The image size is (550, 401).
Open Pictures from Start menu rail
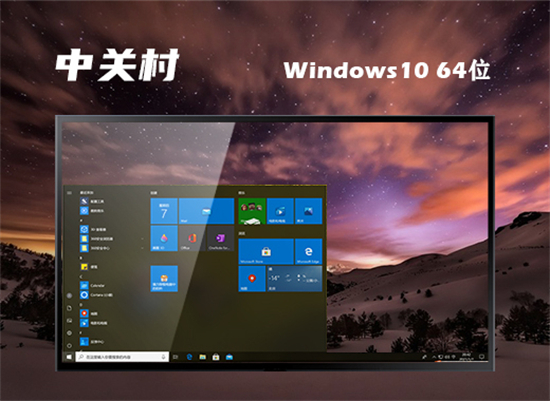69,320
